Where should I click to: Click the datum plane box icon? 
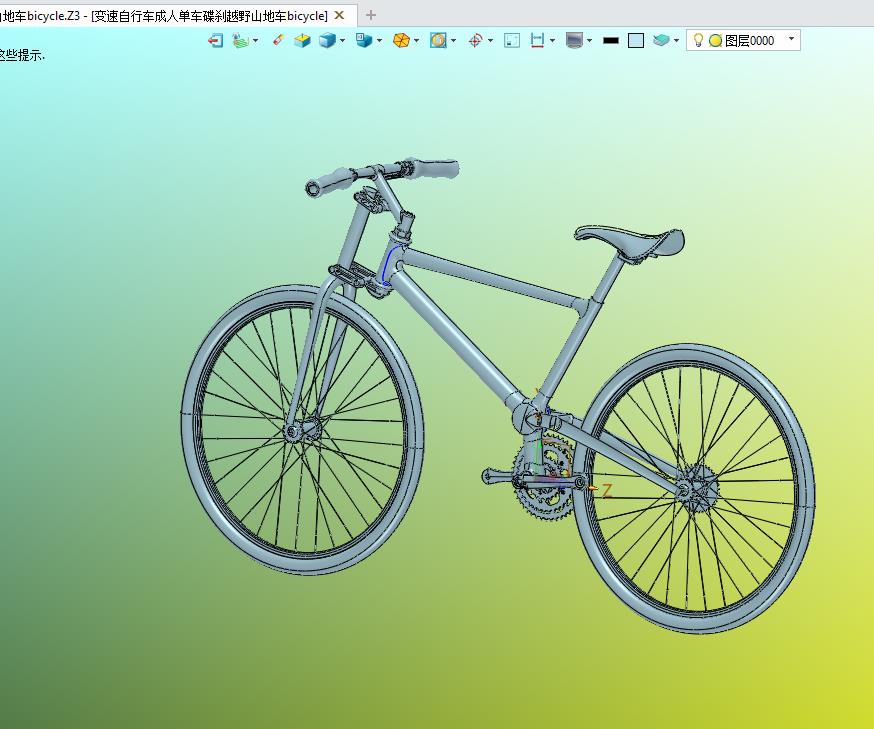(302, 40)
